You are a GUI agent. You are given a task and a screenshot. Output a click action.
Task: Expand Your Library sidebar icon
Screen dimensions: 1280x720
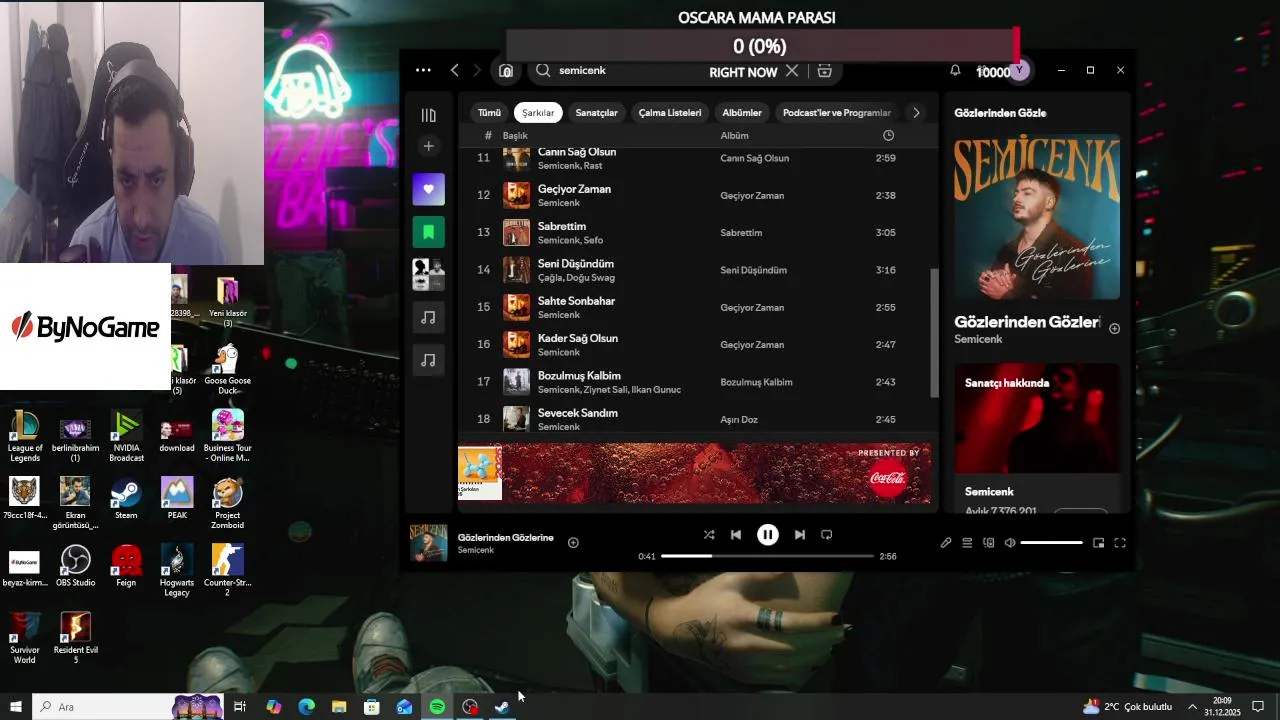tap(428, 115)
